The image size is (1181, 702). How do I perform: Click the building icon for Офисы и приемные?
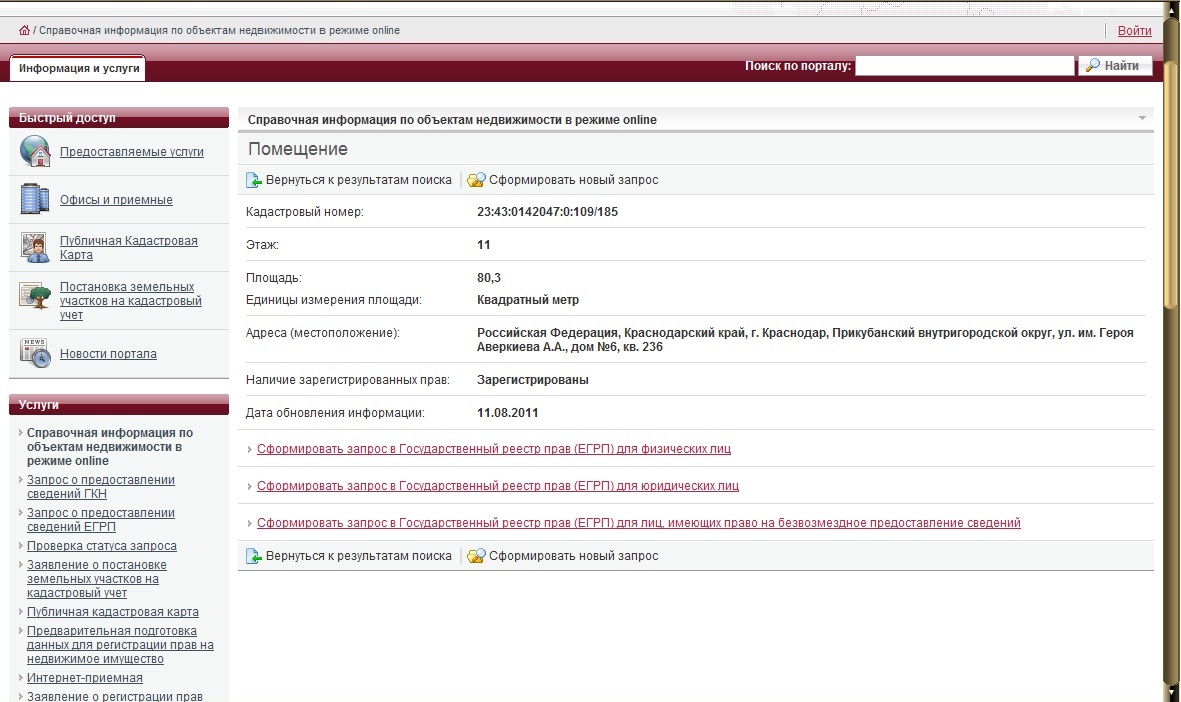tap(35, 199)
